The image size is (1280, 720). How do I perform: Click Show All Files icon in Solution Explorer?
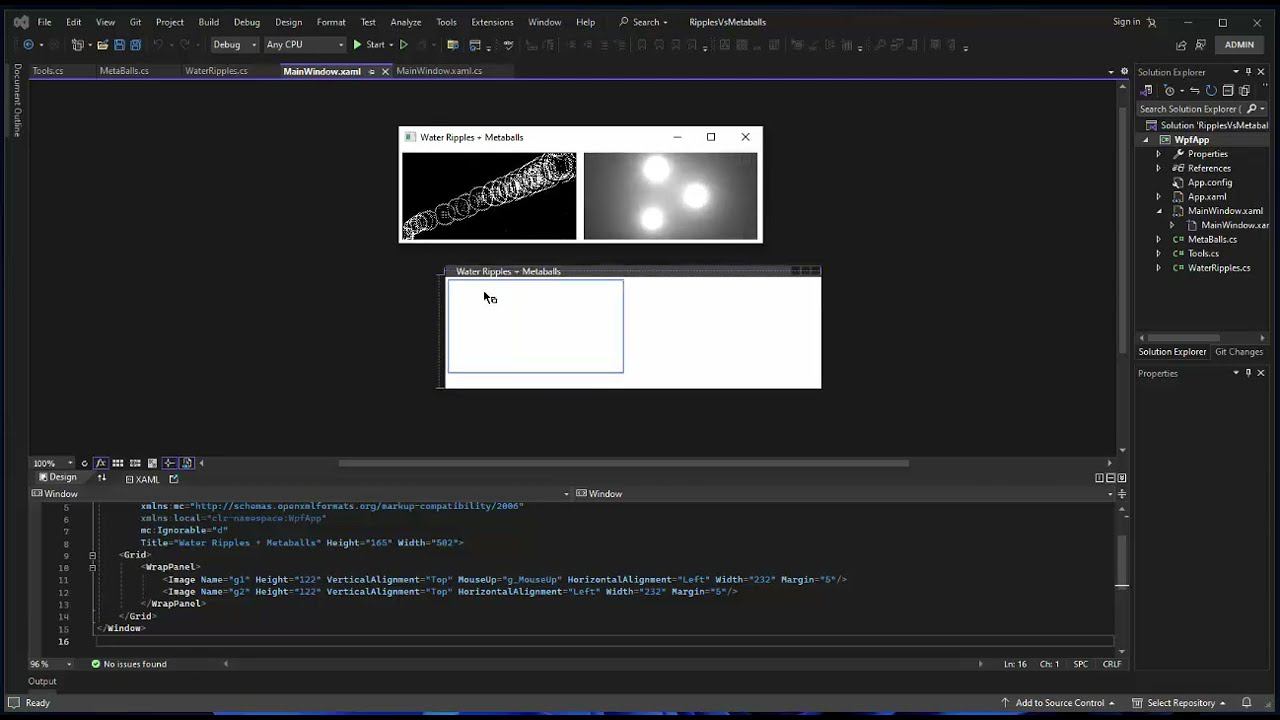coord(1244,91)
